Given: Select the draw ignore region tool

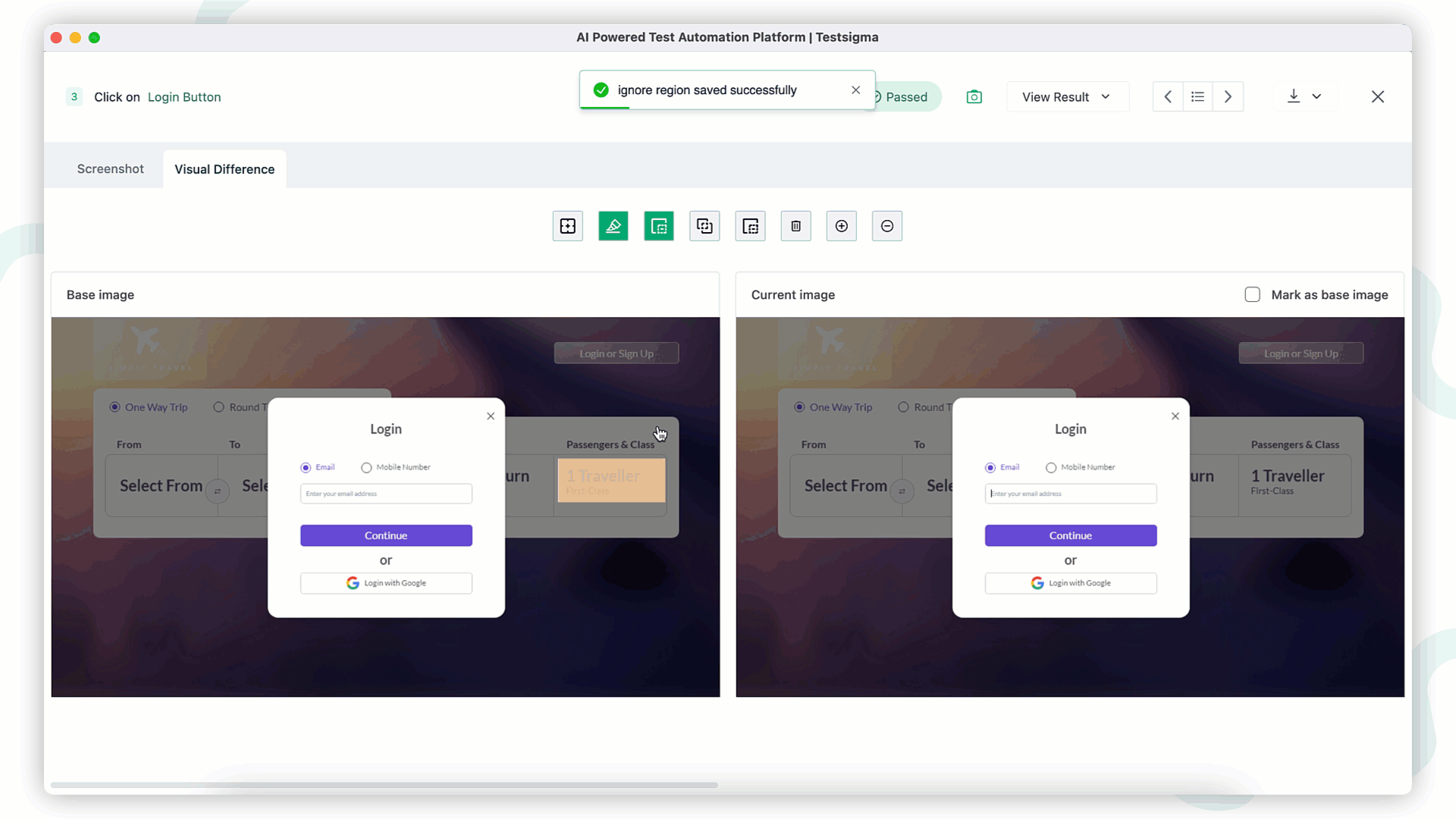Looking at the screenshot, I should [658, 226].
